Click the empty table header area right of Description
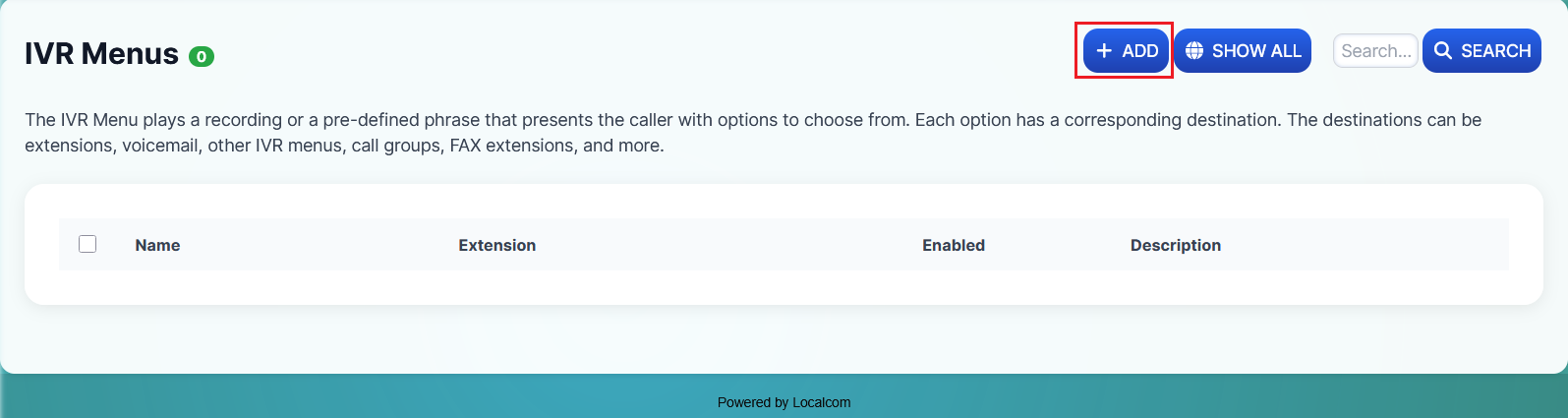Screen dimensions: 1568x418 tap(1376, 246)
